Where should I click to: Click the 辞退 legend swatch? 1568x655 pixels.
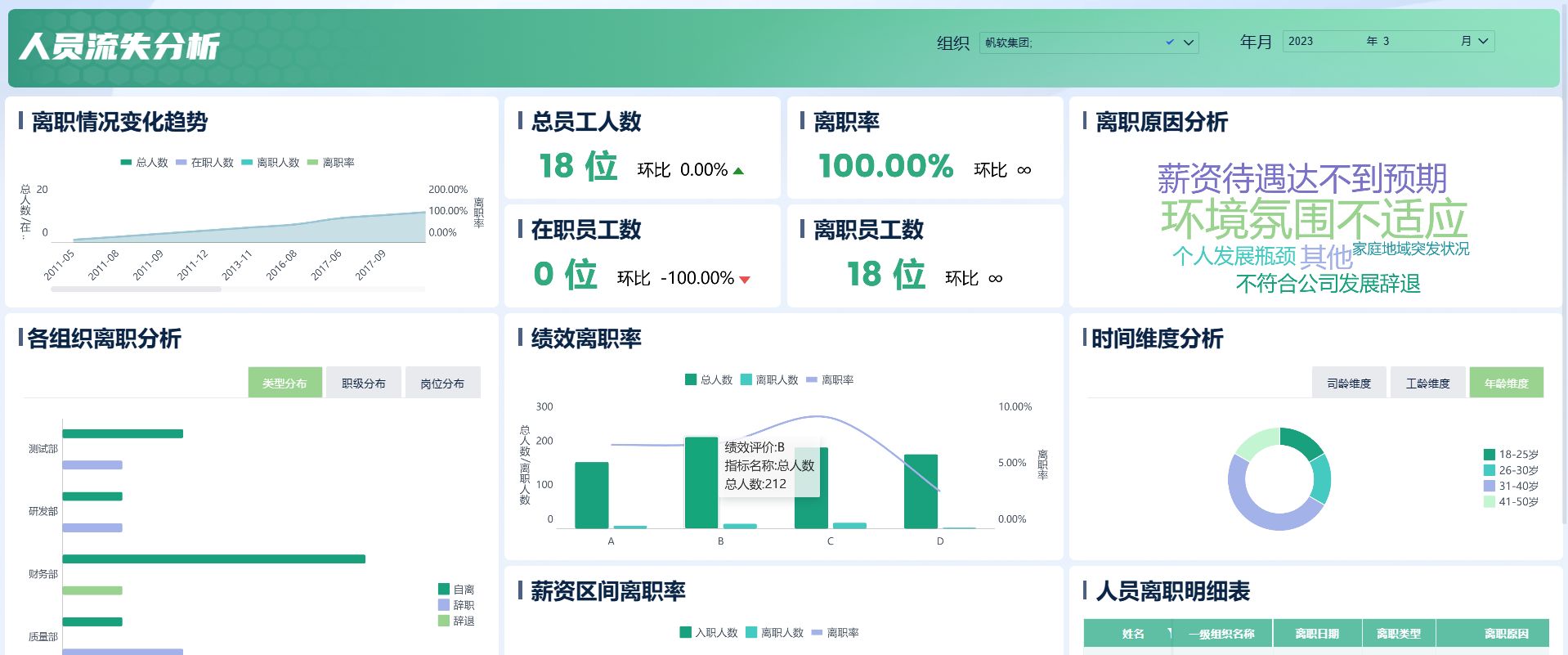pos(444,621)
